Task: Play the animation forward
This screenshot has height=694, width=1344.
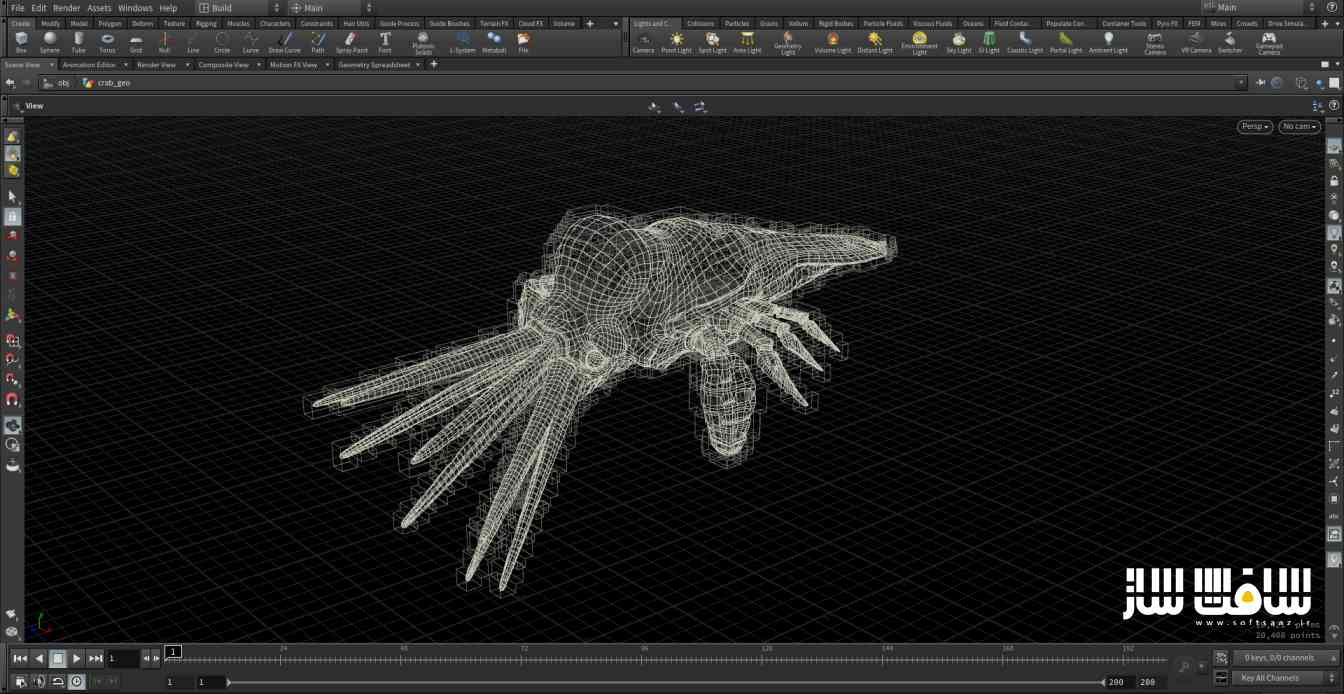Action: [77, 658]
